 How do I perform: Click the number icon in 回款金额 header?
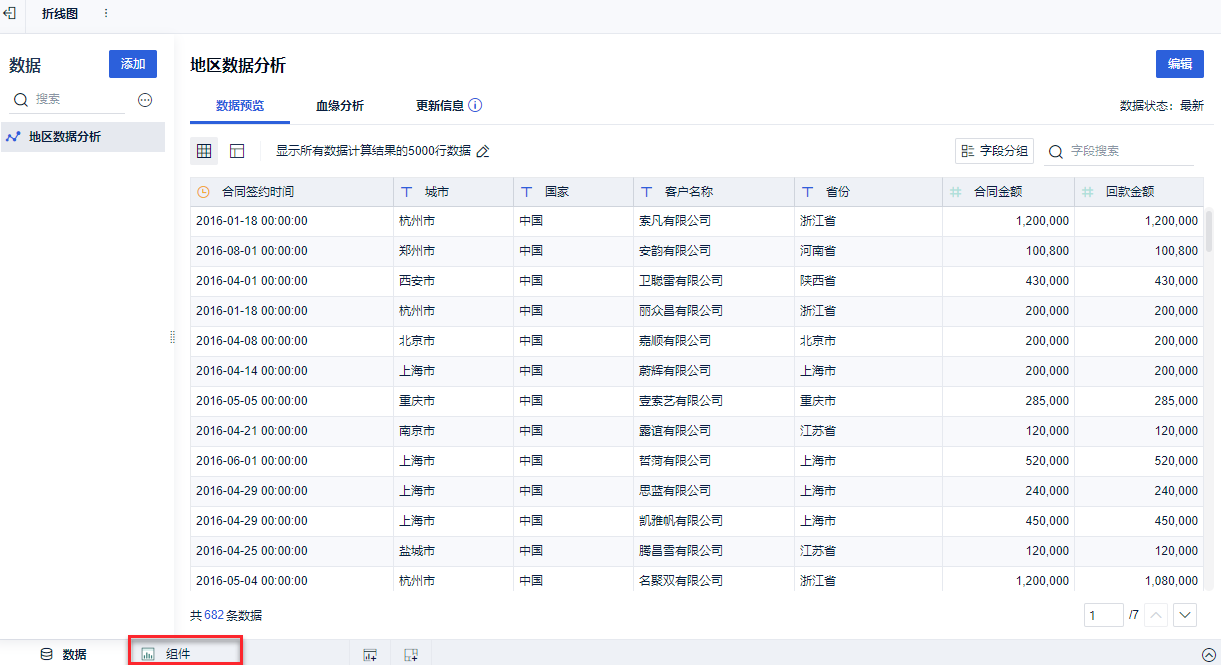[x=1088, y=192]
